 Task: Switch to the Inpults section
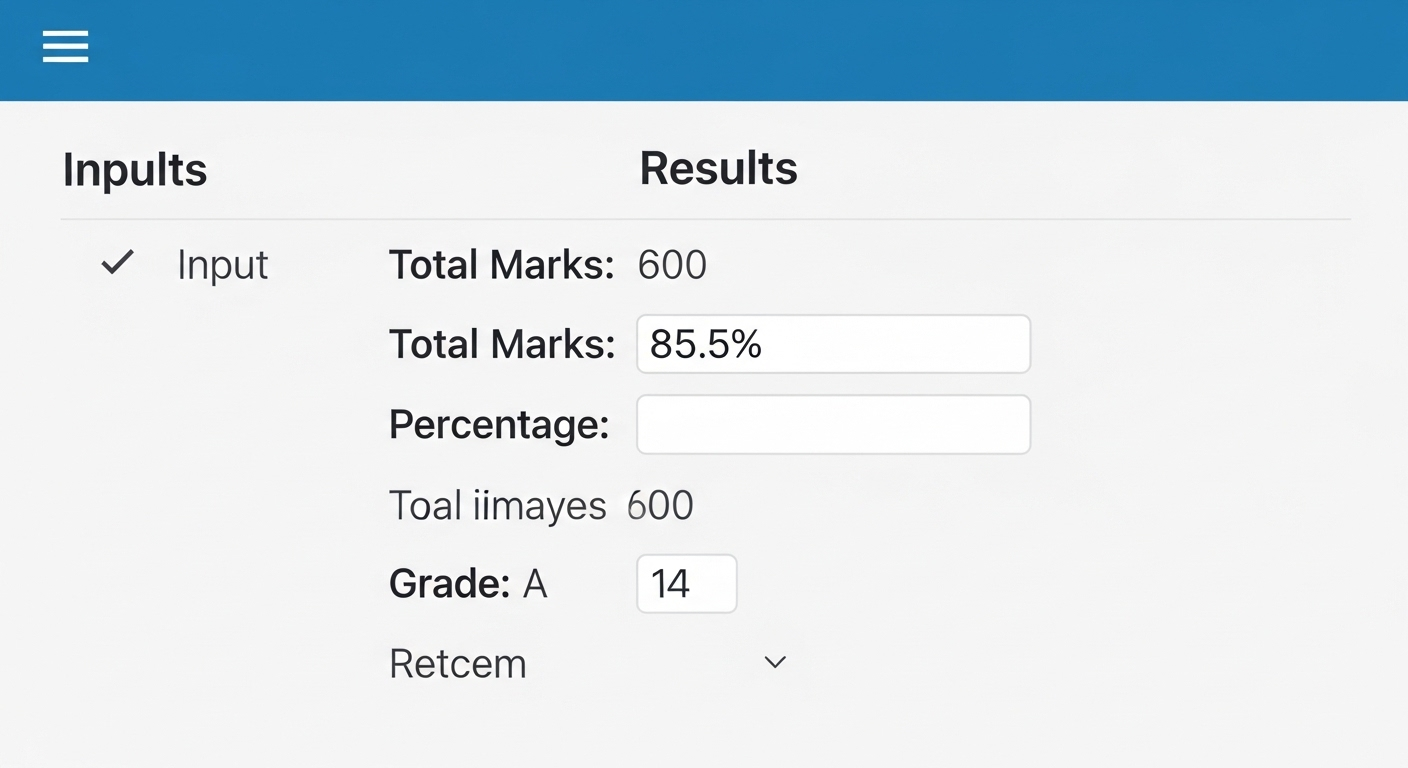point(134,169)
